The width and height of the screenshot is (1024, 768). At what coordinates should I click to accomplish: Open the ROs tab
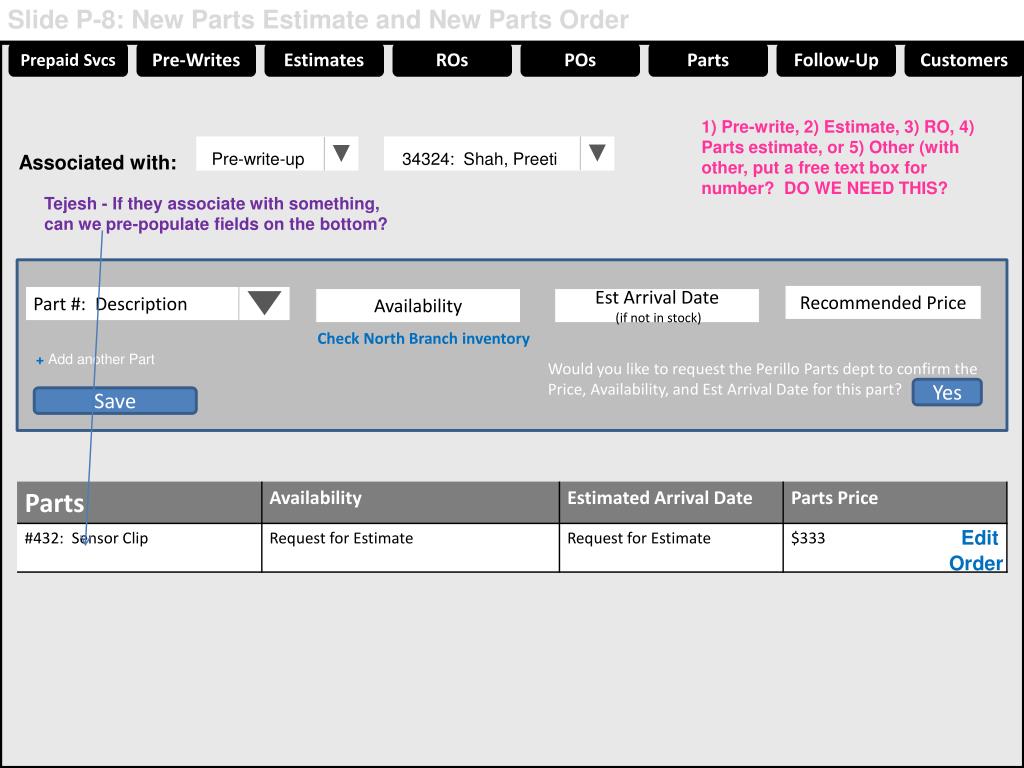[452, 60]
